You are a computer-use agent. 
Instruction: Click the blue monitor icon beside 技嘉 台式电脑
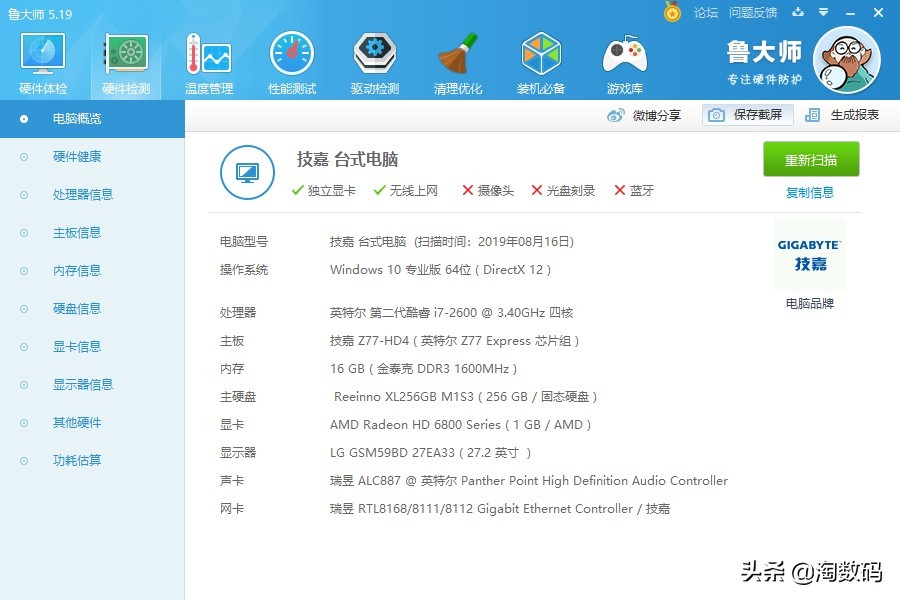246,170
